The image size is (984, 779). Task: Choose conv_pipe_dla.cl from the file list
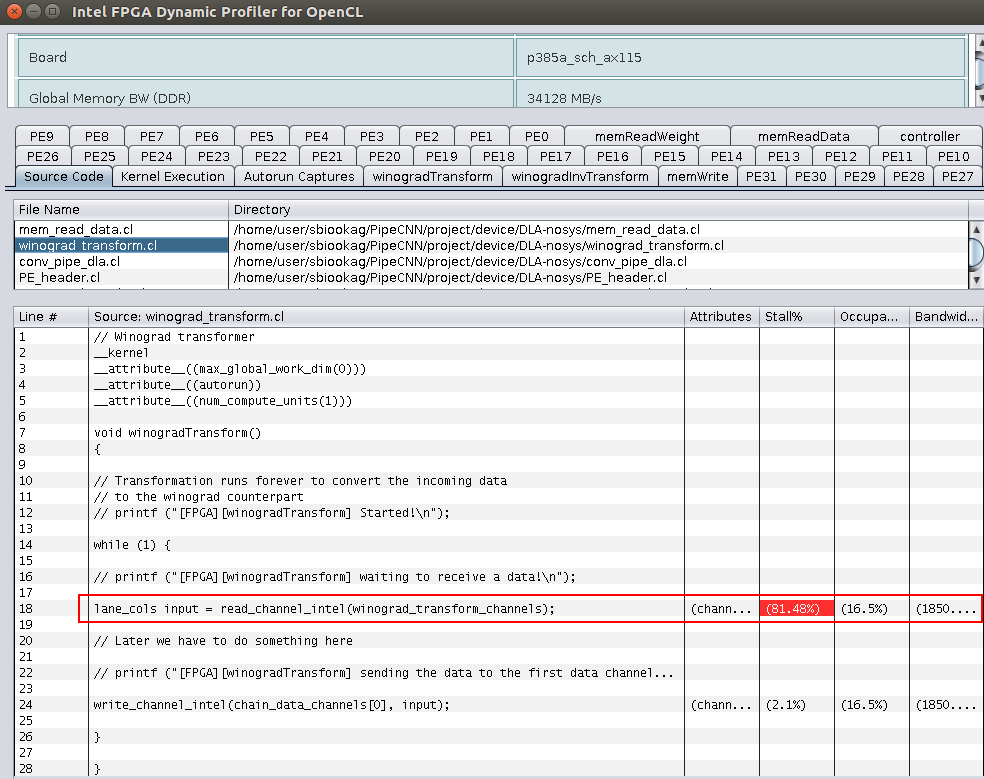70,261
